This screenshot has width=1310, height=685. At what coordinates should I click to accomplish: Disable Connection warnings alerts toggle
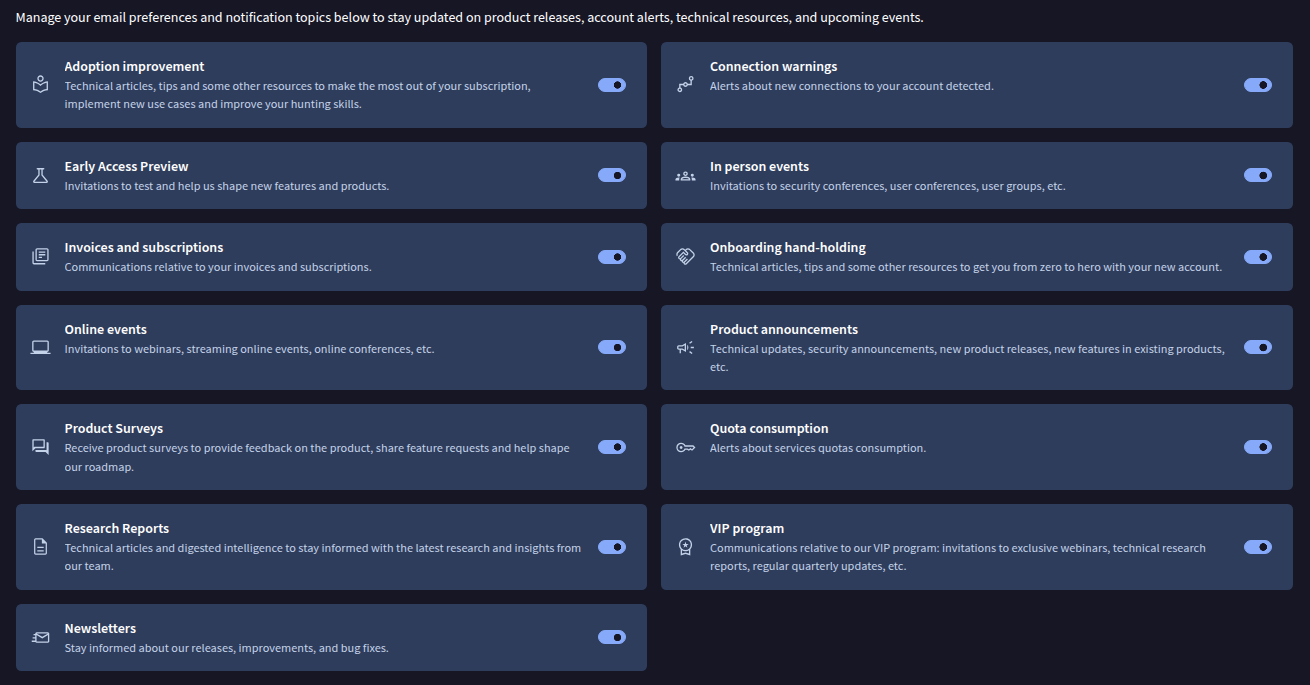coord(1258,85)
